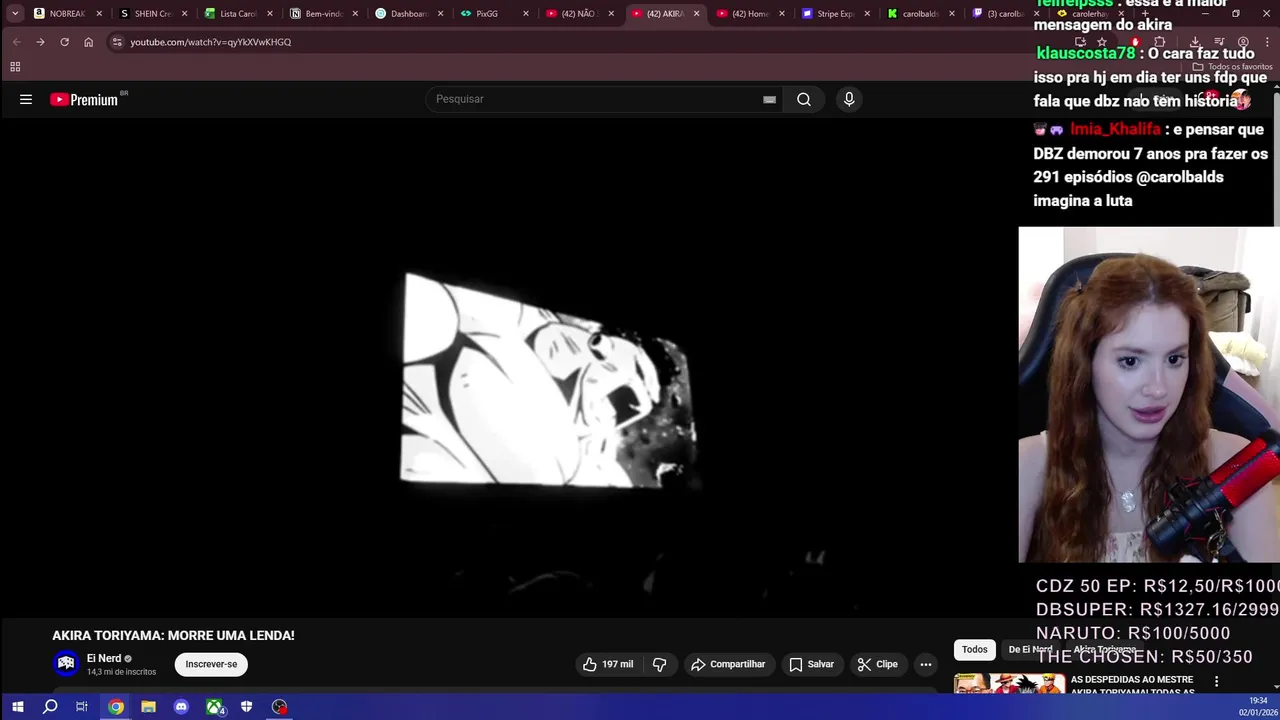
Task: Go back with browser back arrow
Action: point(16,42)
